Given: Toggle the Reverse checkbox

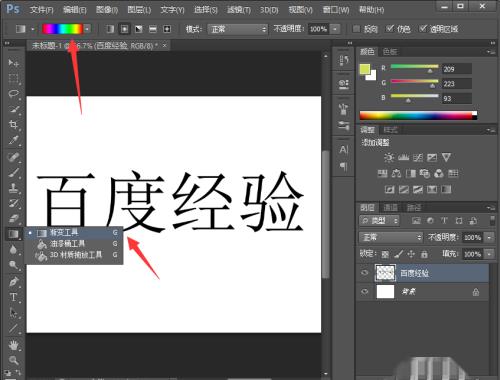Looking at the screenshot, I should [x=356, y=29].
